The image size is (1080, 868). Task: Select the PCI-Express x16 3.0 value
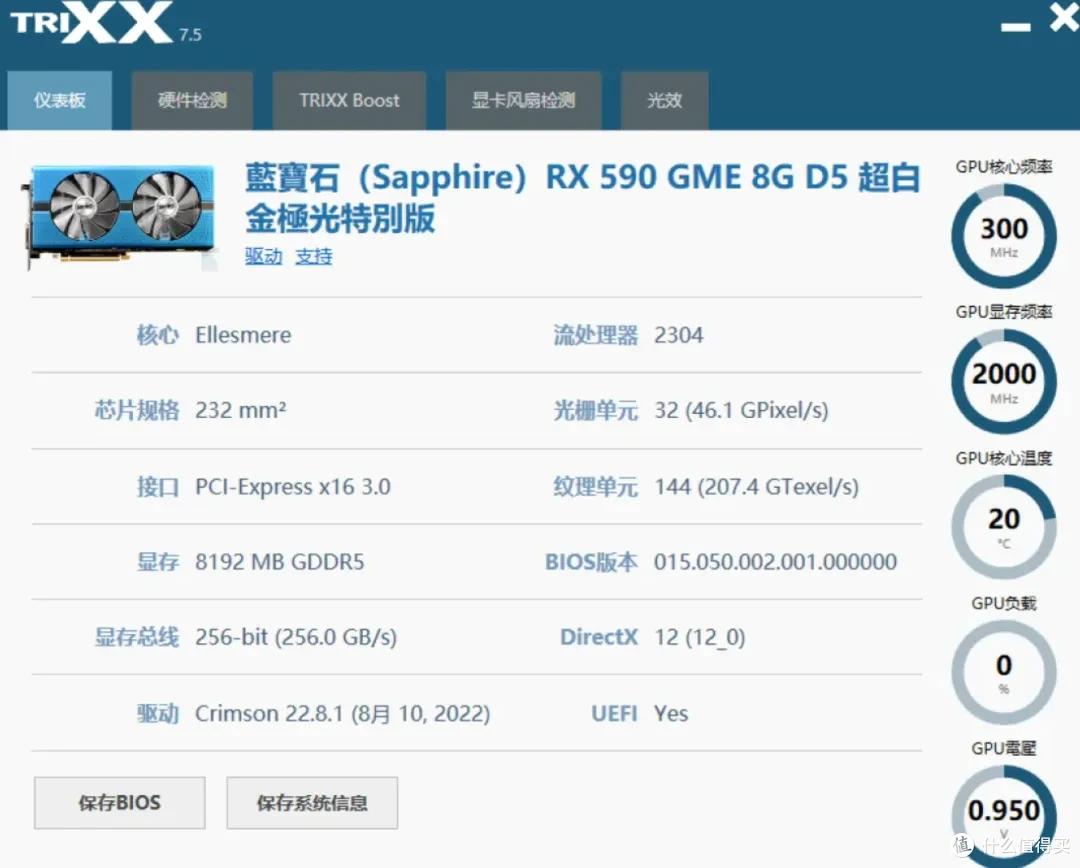(x=293, y=486)
